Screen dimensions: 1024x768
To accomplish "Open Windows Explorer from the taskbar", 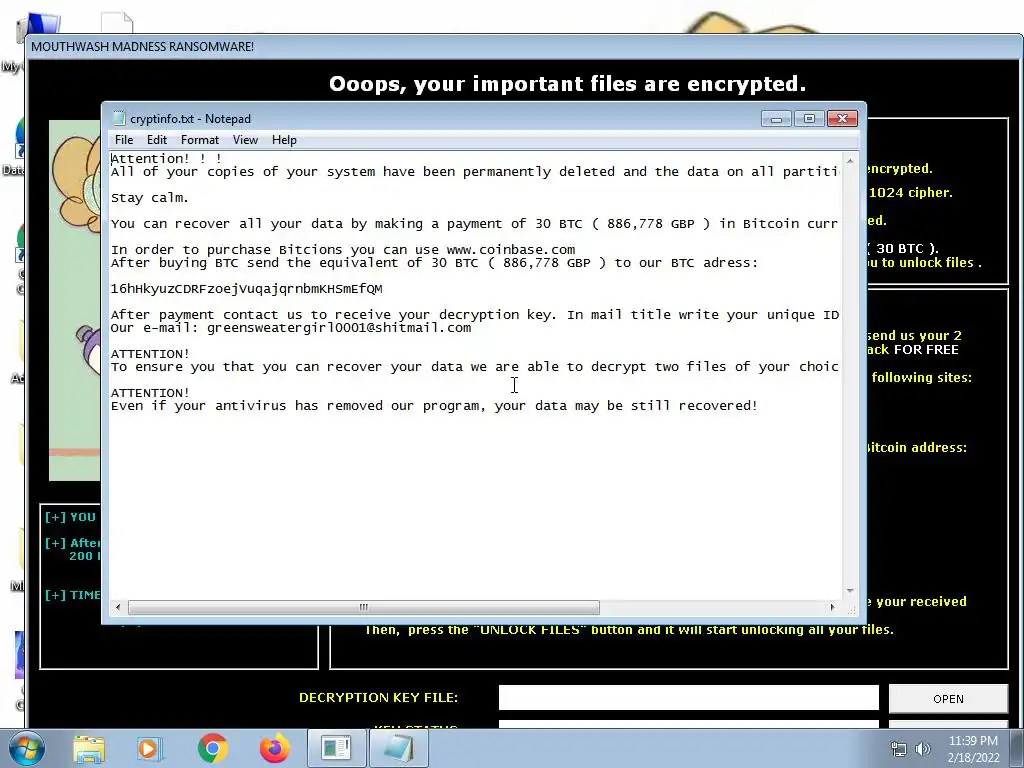I will tap(89, 748).
